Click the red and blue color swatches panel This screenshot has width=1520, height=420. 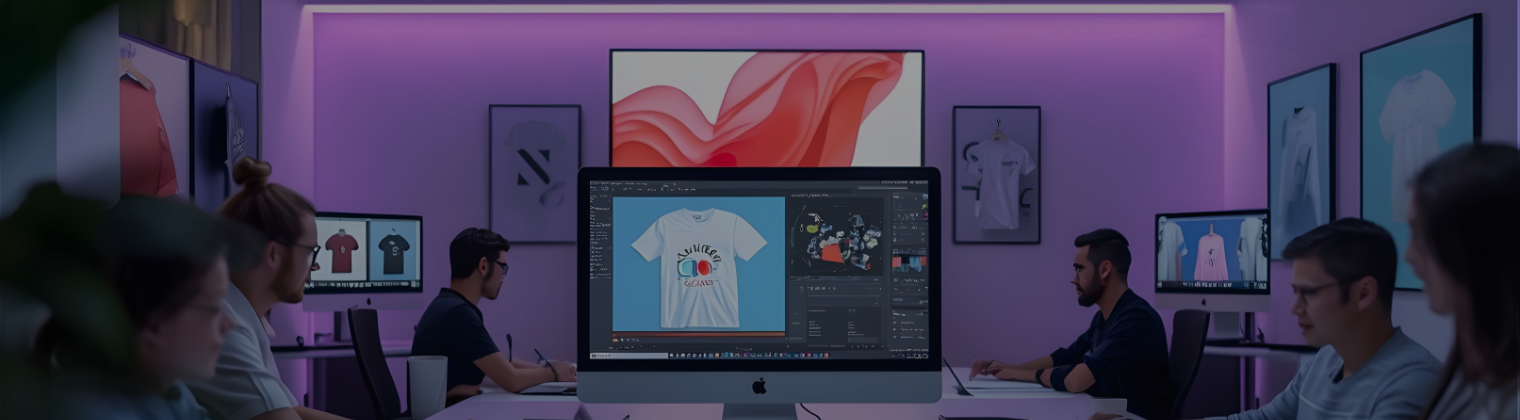point(908,263)
